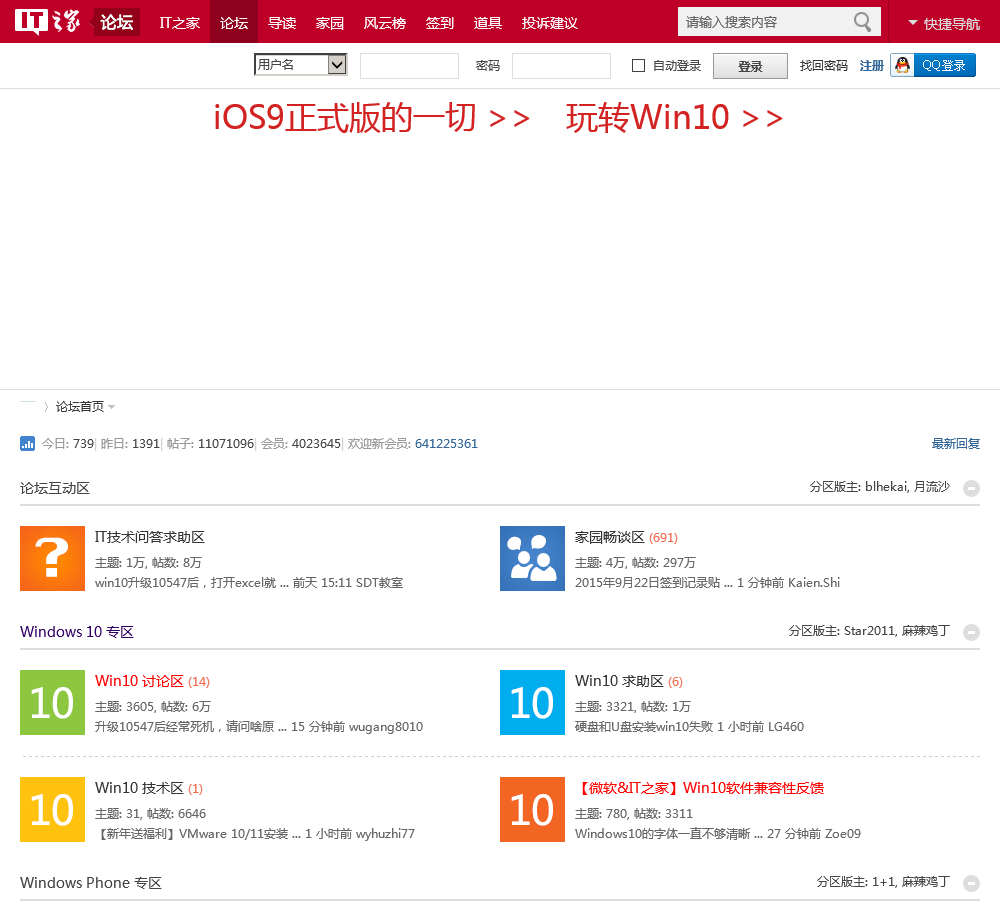Open post 【新年送福利】VMware 10/11安装

coord(198,834)
